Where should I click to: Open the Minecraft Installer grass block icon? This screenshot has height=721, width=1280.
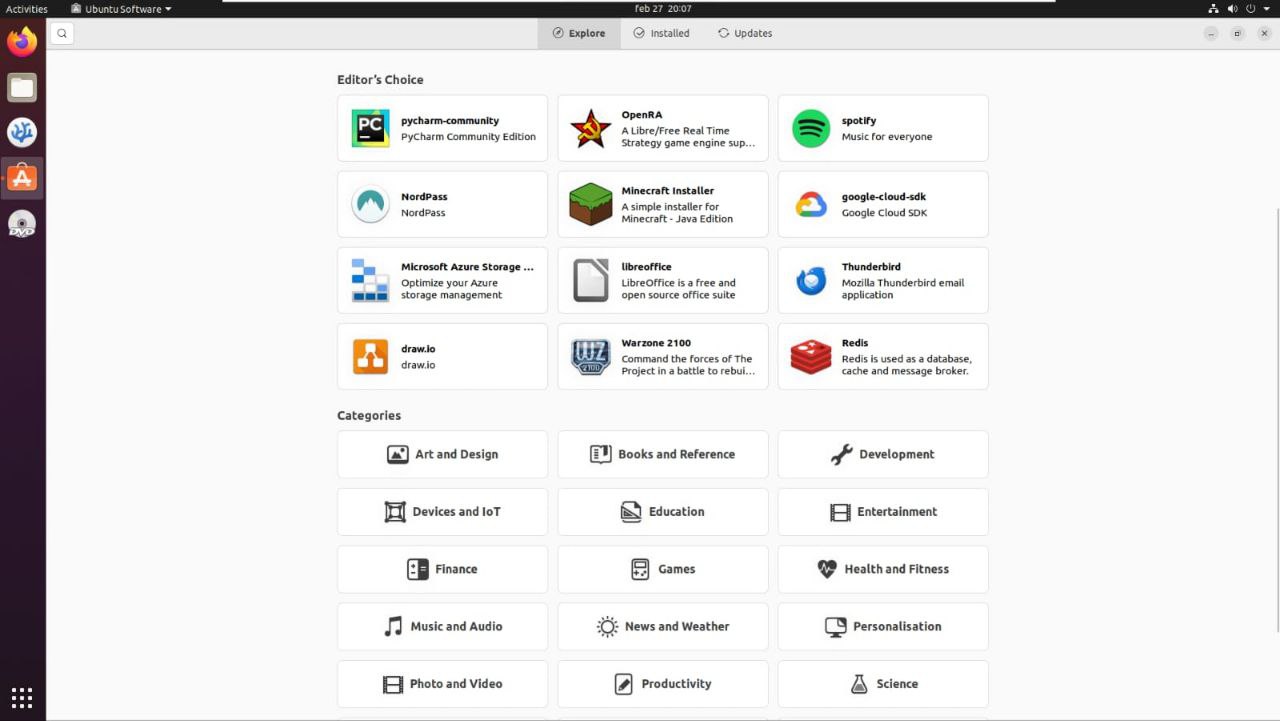click(590, 205)
